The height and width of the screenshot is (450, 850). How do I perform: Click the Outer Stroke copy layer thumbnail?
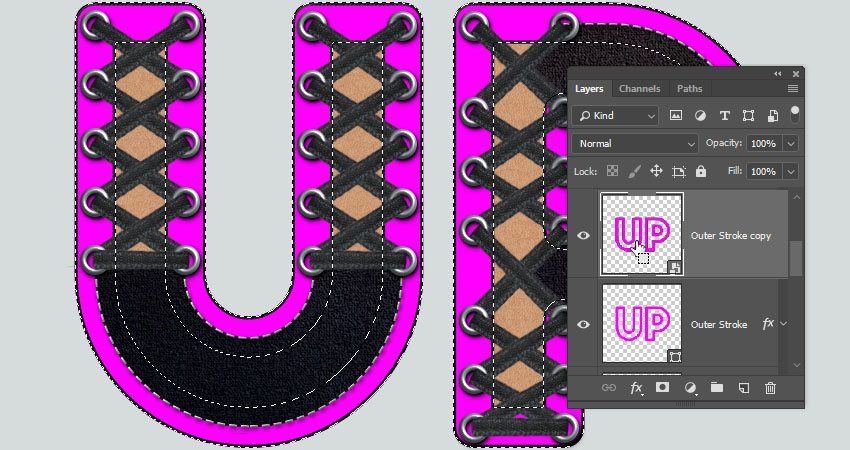pos(642,234)
